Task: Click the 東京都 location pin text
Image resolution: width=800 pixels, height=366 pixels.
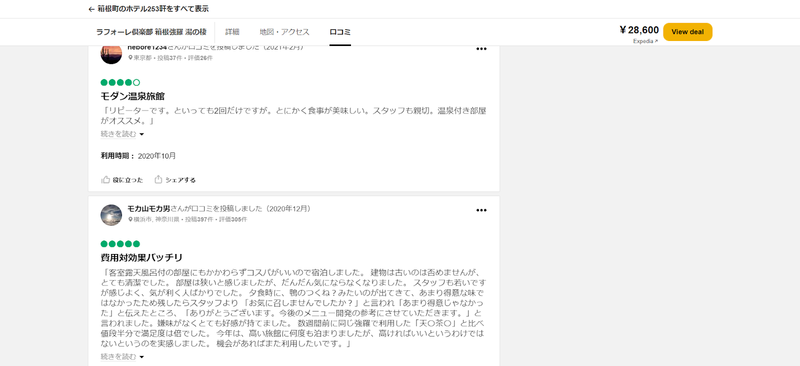Action: click(x=140, y=58)
